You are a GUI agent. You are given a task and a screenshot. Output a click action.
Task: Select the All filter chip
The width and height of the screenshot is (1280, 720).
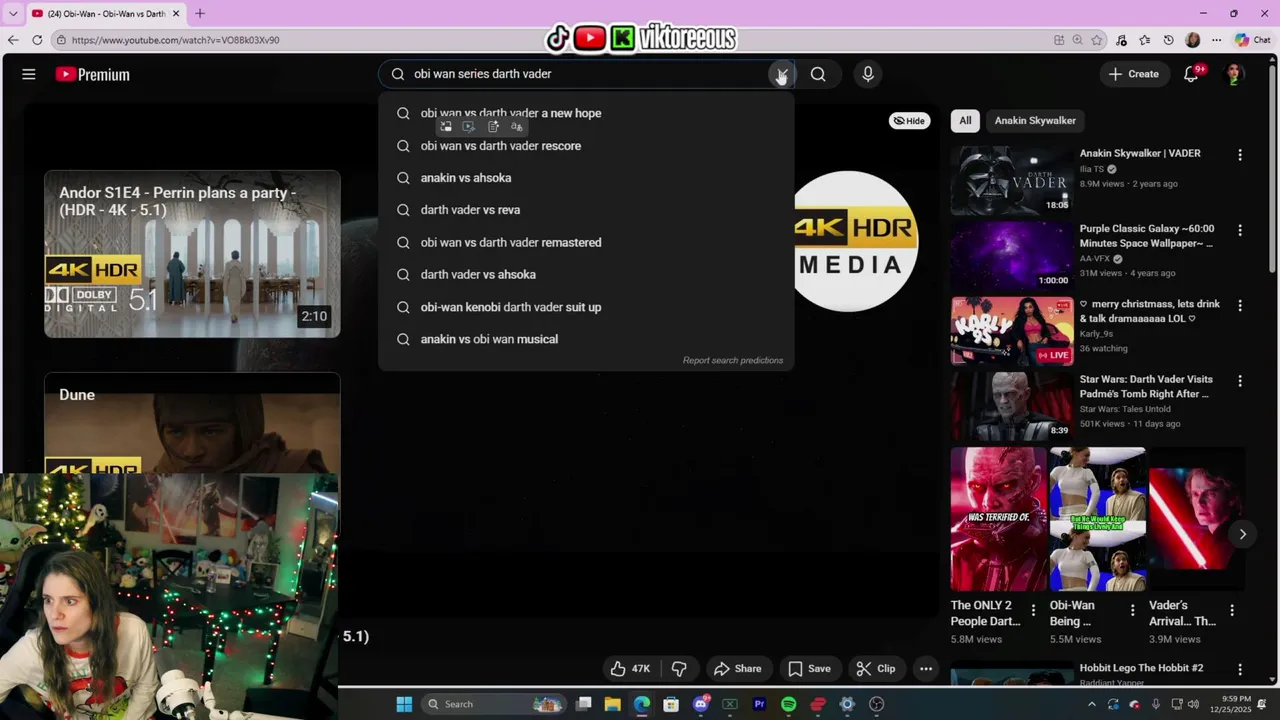[965, 120]
